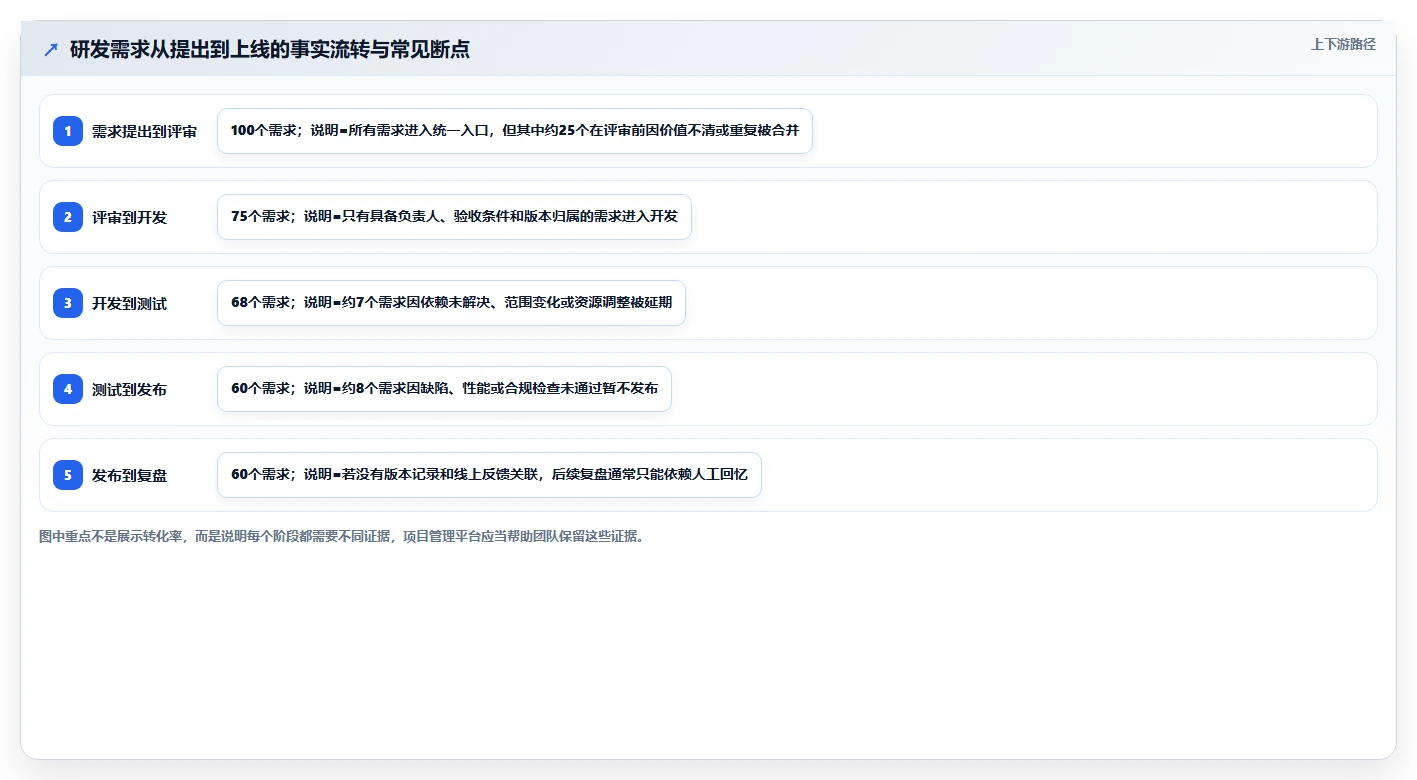Image resolution: width=1417 pixels, height=780 pixels.
Task: Click the 100个需求 description box
Action: point(515,131)
